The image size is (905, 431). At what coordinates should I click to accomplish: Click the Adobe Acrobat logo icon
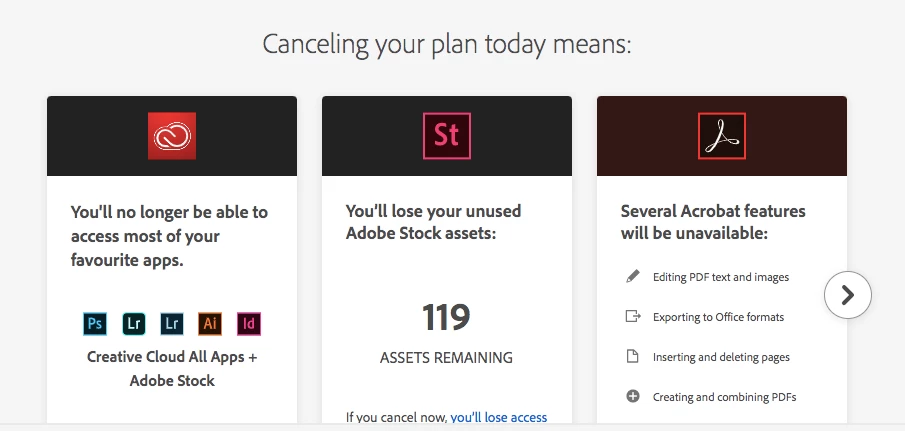coord(722,136)
